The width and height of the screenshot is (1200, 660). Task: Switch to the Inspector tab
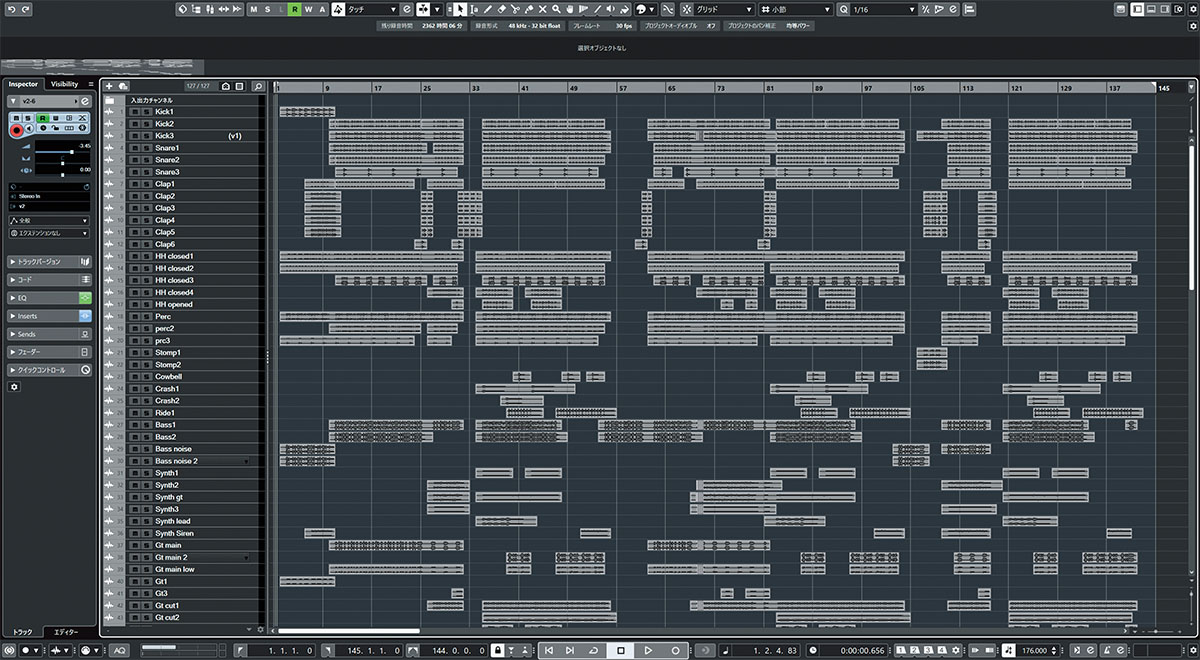[x=23, y=84]
